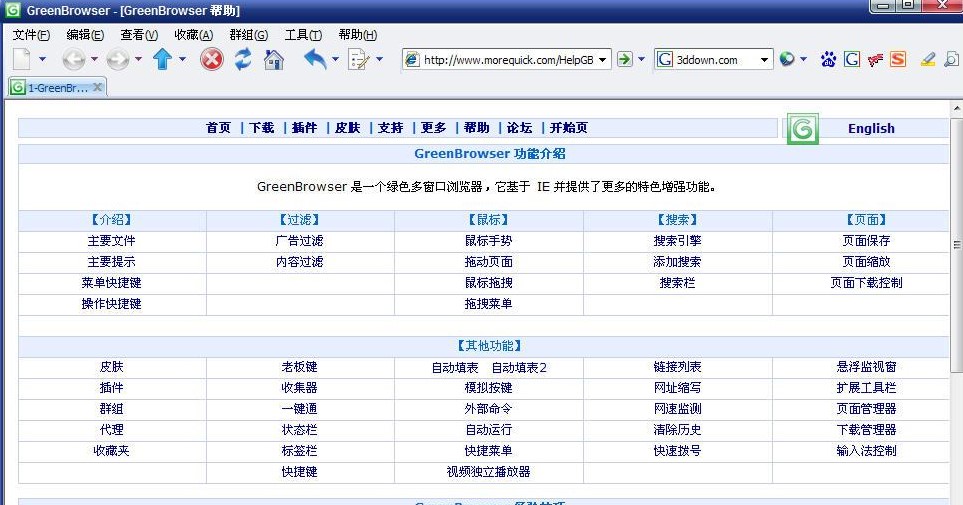Open the 网速监测 help link

677,409
